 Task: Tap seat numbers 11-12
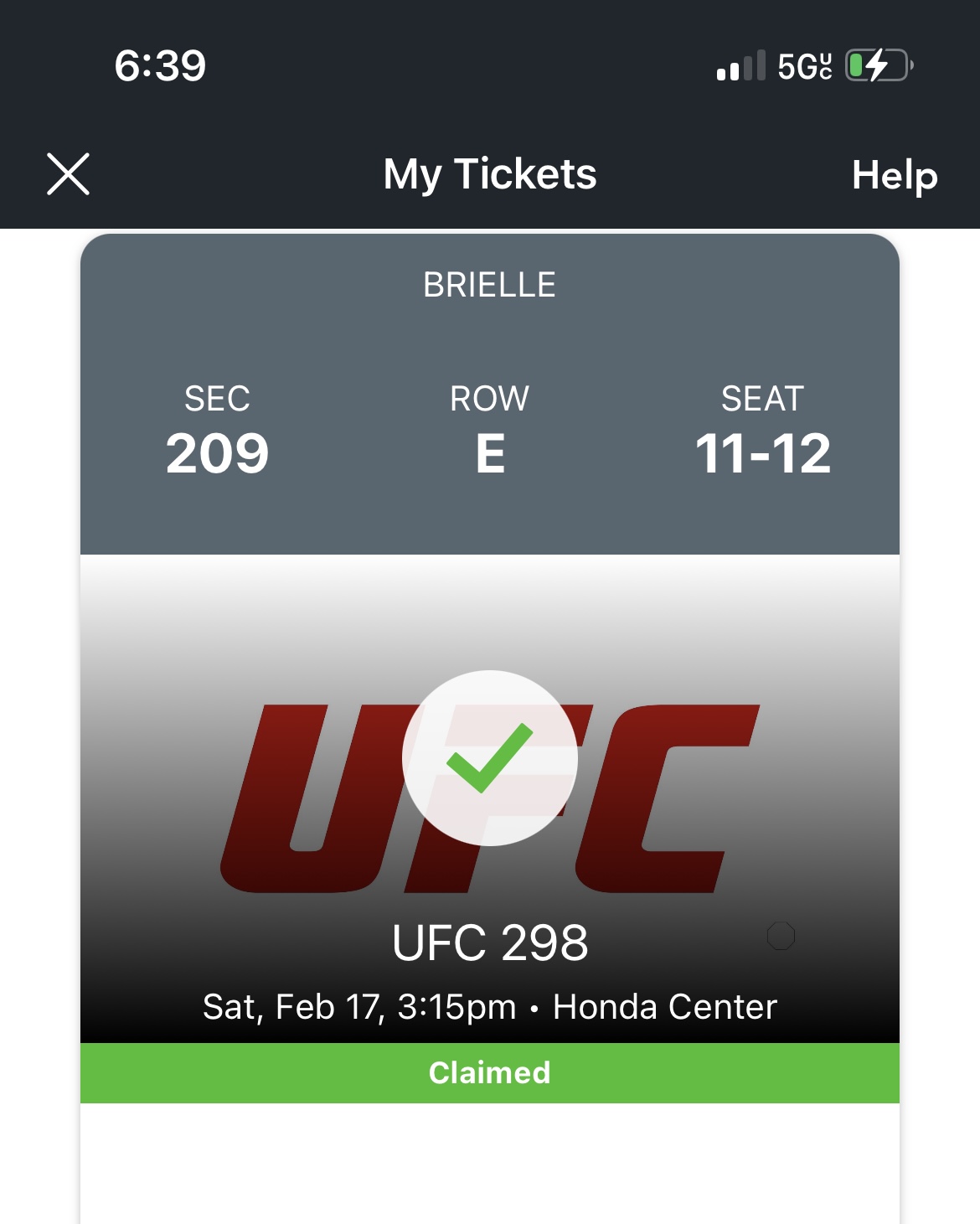point(763,453)
